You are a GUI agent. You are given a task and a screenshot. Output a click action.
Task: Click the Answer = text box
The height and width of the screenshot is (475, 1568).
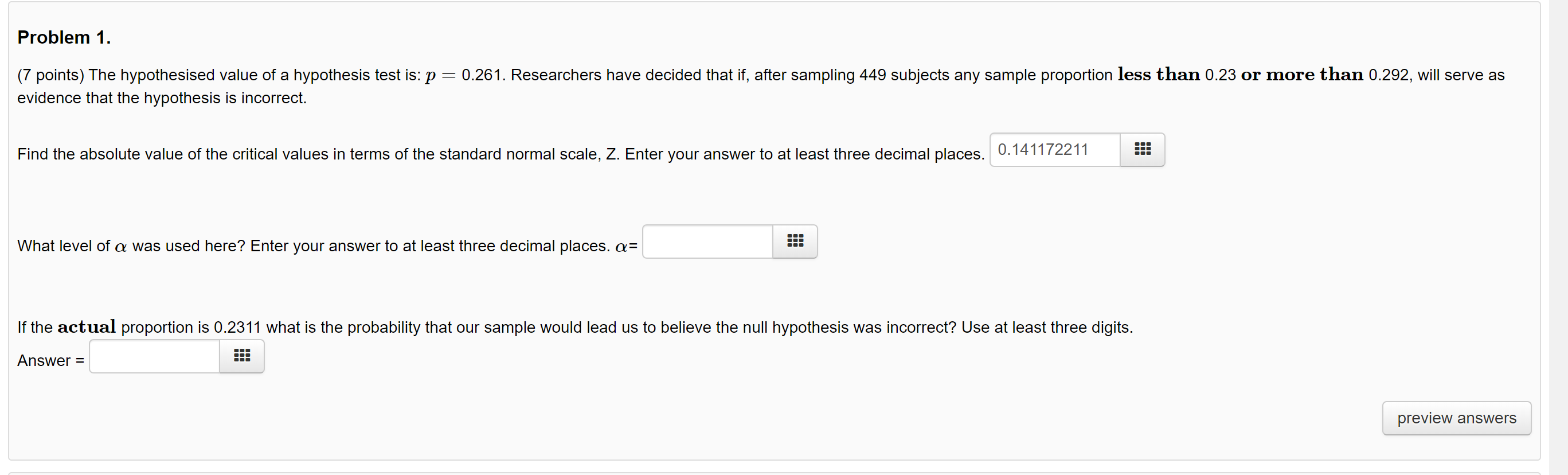click(x=153, y=356)
